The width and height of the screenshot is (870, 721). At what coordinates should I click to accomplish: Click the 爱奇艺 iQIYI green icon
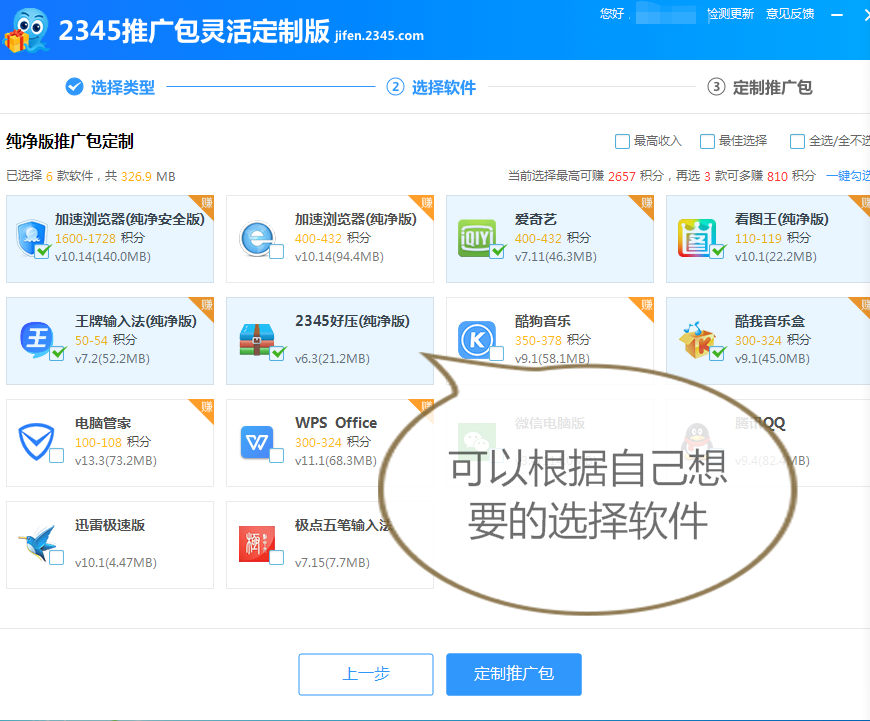click(x=476, y=238)
